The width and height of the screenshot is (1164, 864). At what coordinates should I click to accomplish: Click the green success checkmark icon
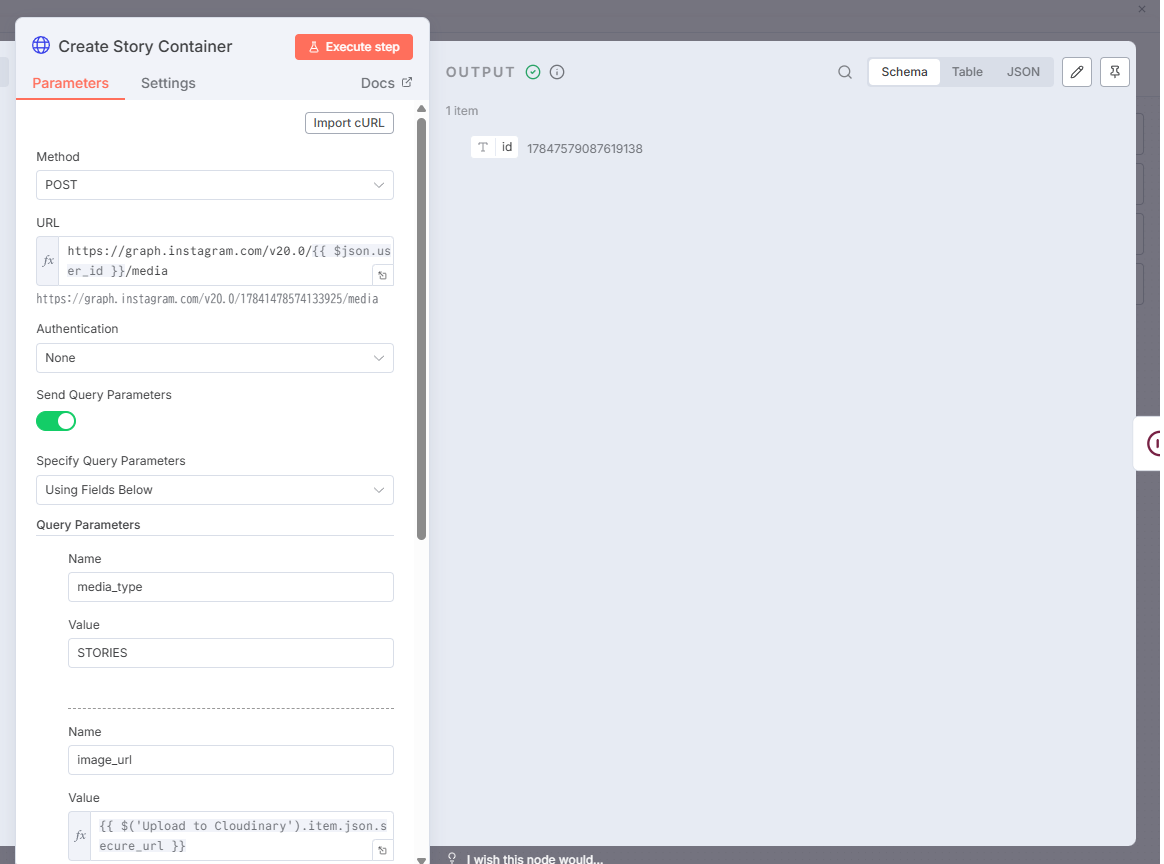pos(533,72)
